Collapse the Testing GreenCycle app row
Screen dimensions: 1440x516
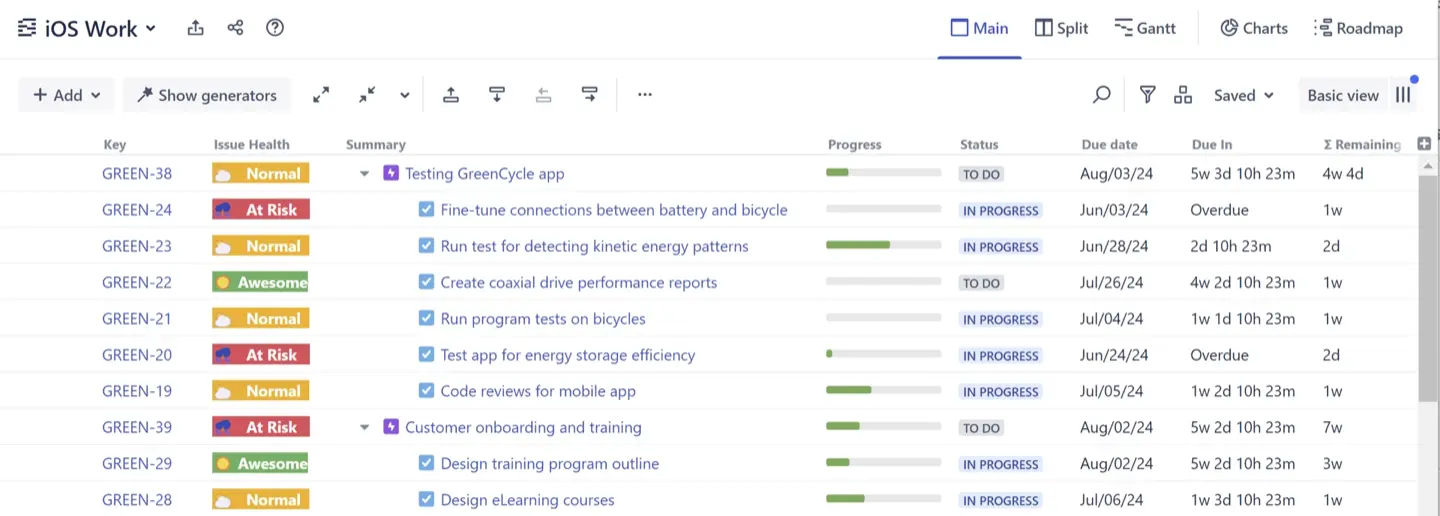(365, 174)
